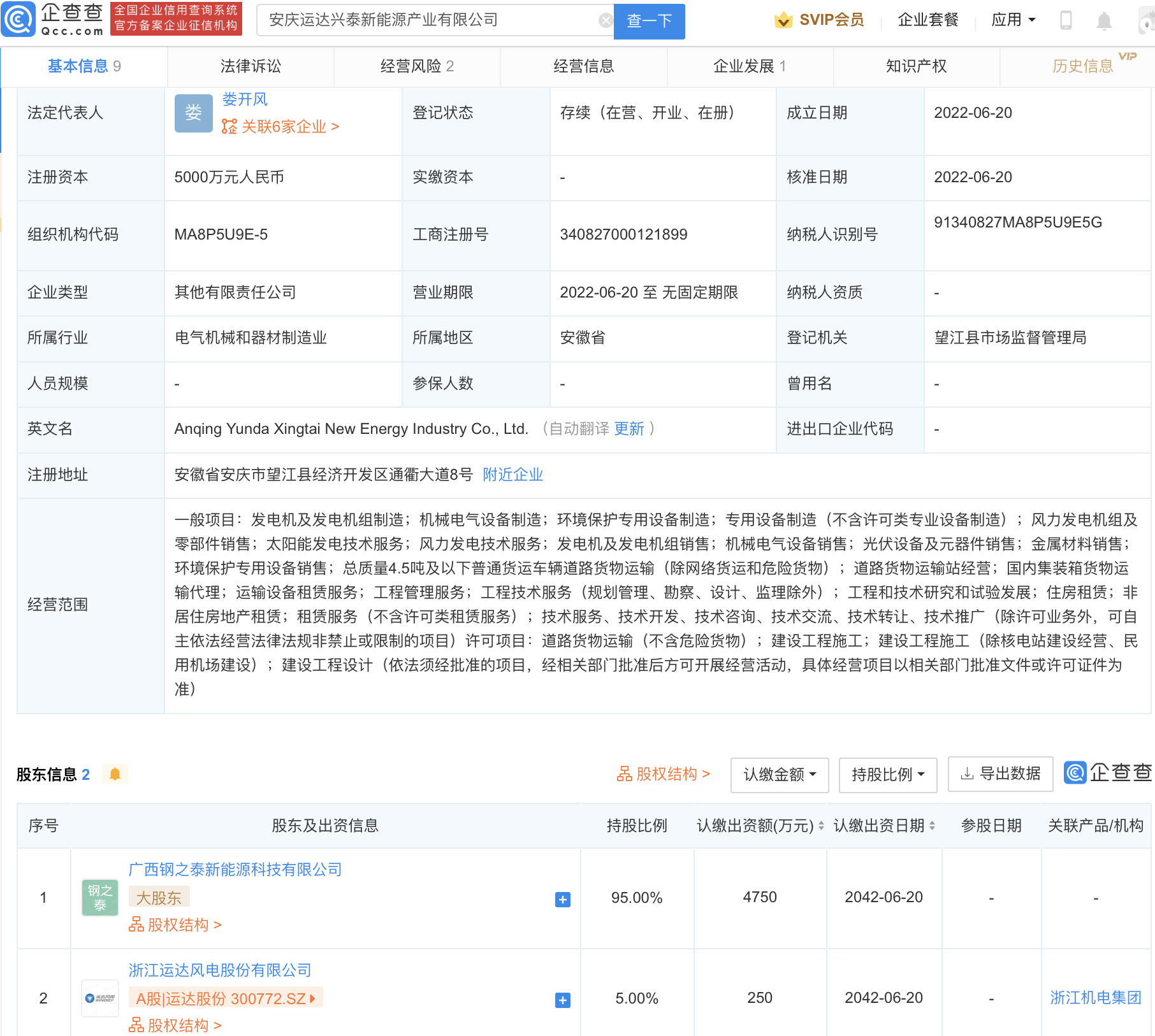Click the 望江县市场监督管理局 registration authority
Viewport: 1155px width, 1036px height.
(1010, 338)
